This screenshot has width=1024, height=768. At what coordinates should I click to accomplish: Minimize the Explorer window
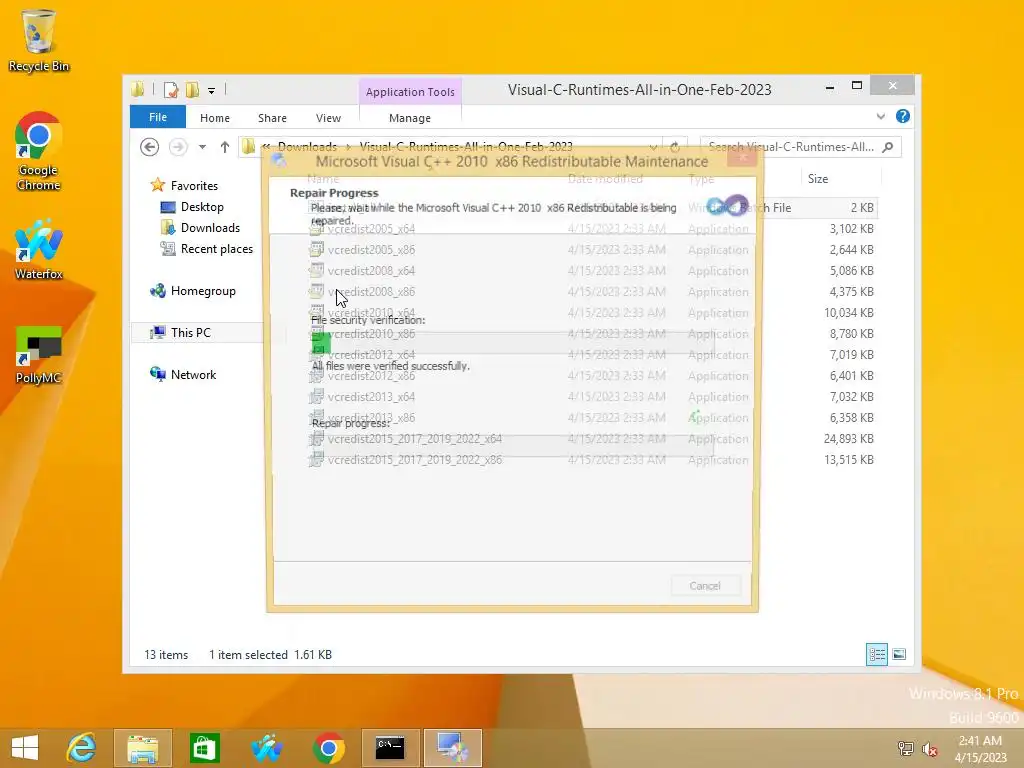click(830, 86)
